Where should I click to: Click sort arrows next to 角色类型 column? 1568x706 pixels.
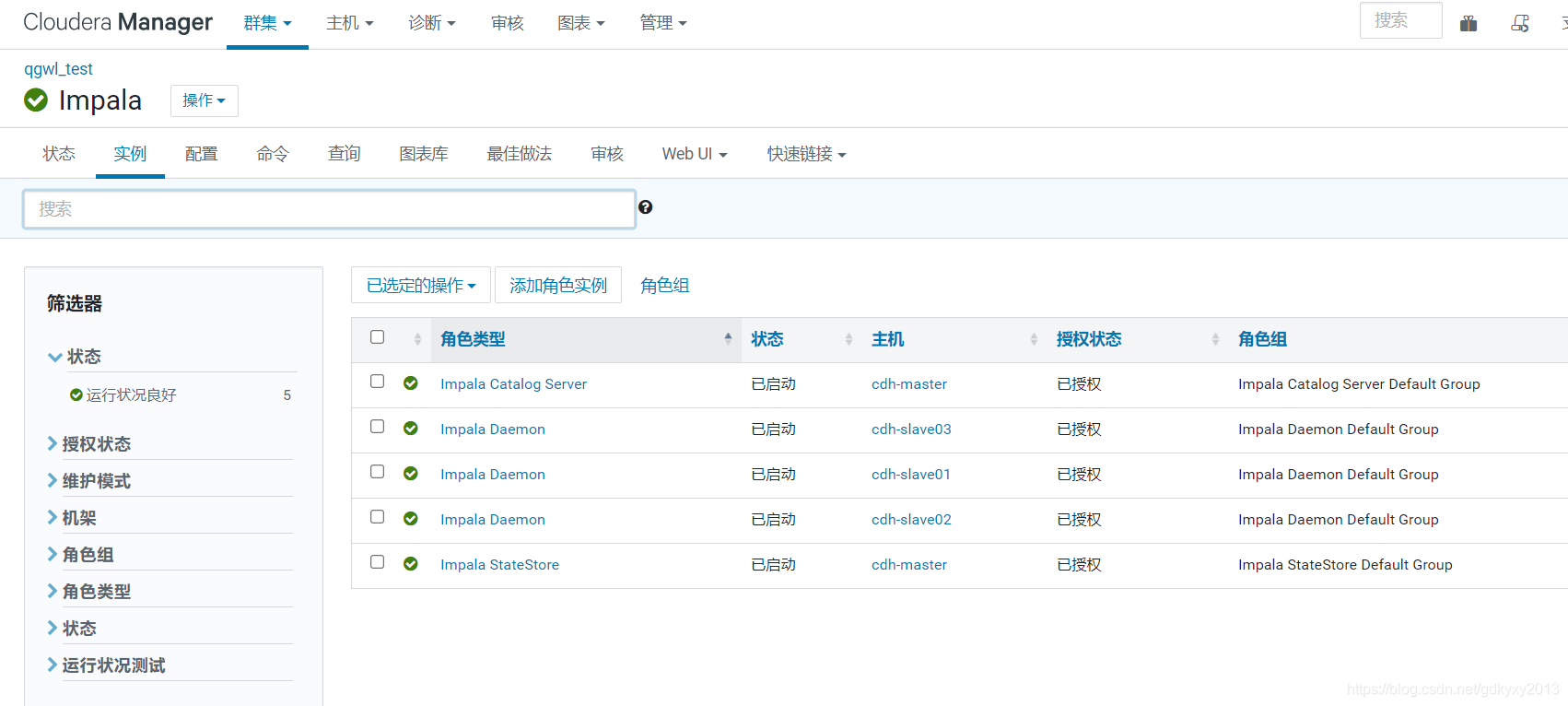pyautogui.click(x=728, y=338)
